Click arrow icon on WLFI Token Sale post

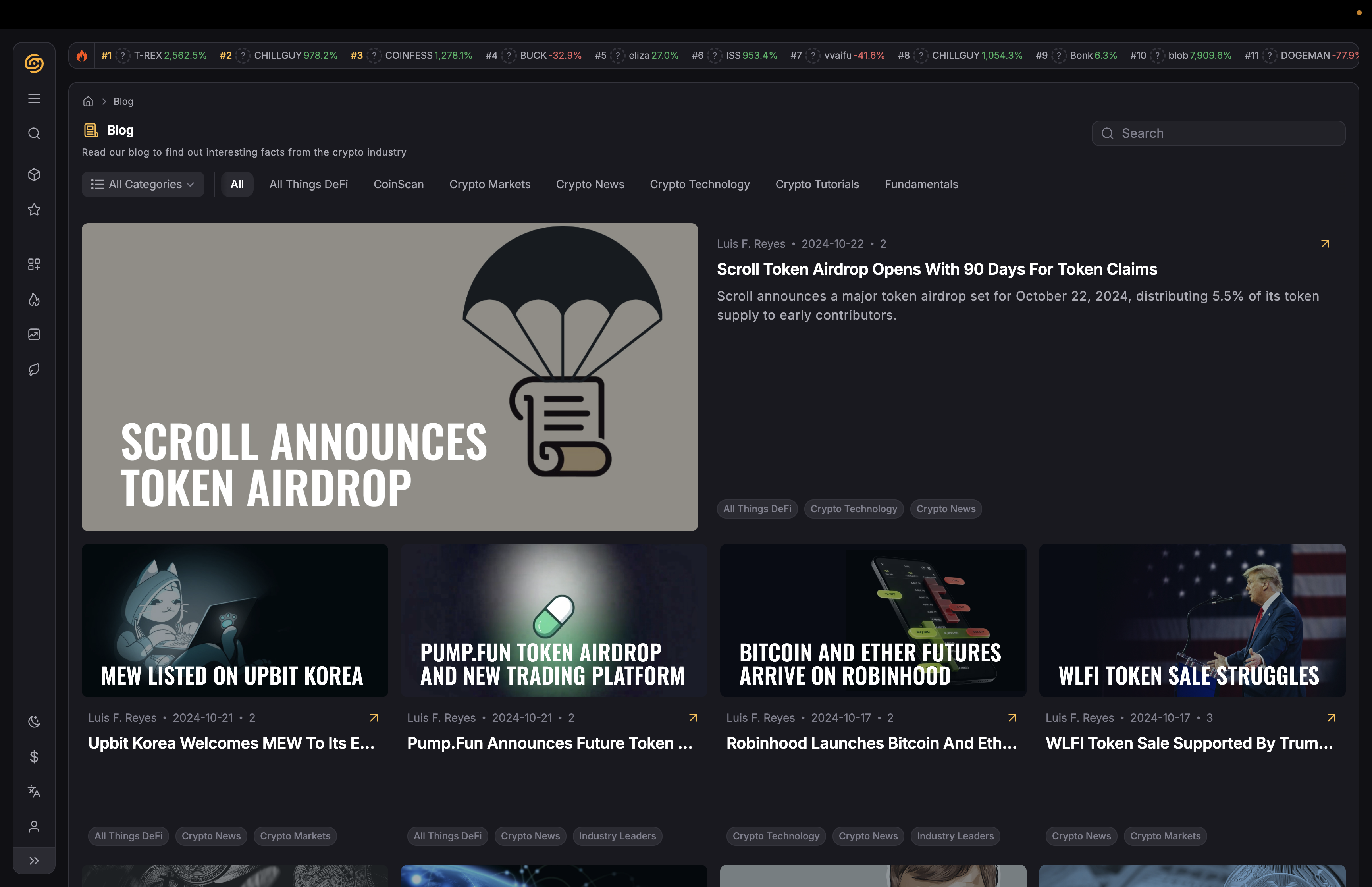click(1331, 718)
